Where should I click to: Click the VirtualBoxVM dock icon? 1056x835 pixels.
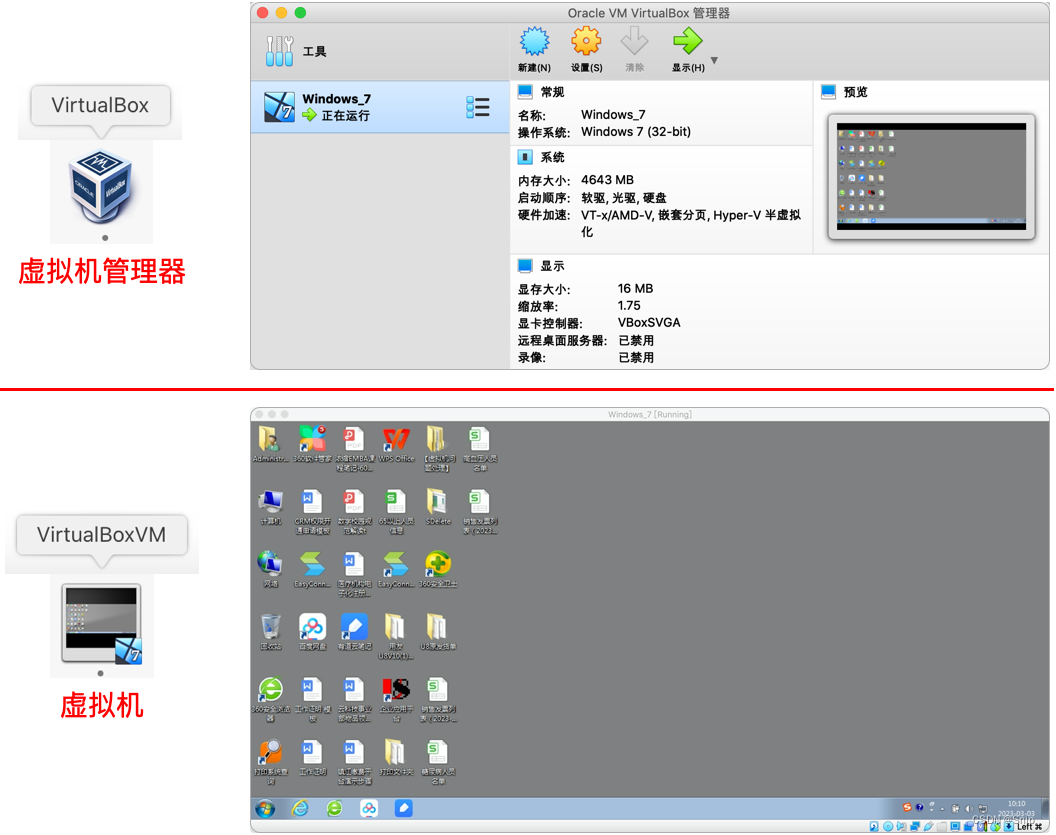(x=101, y=624)
